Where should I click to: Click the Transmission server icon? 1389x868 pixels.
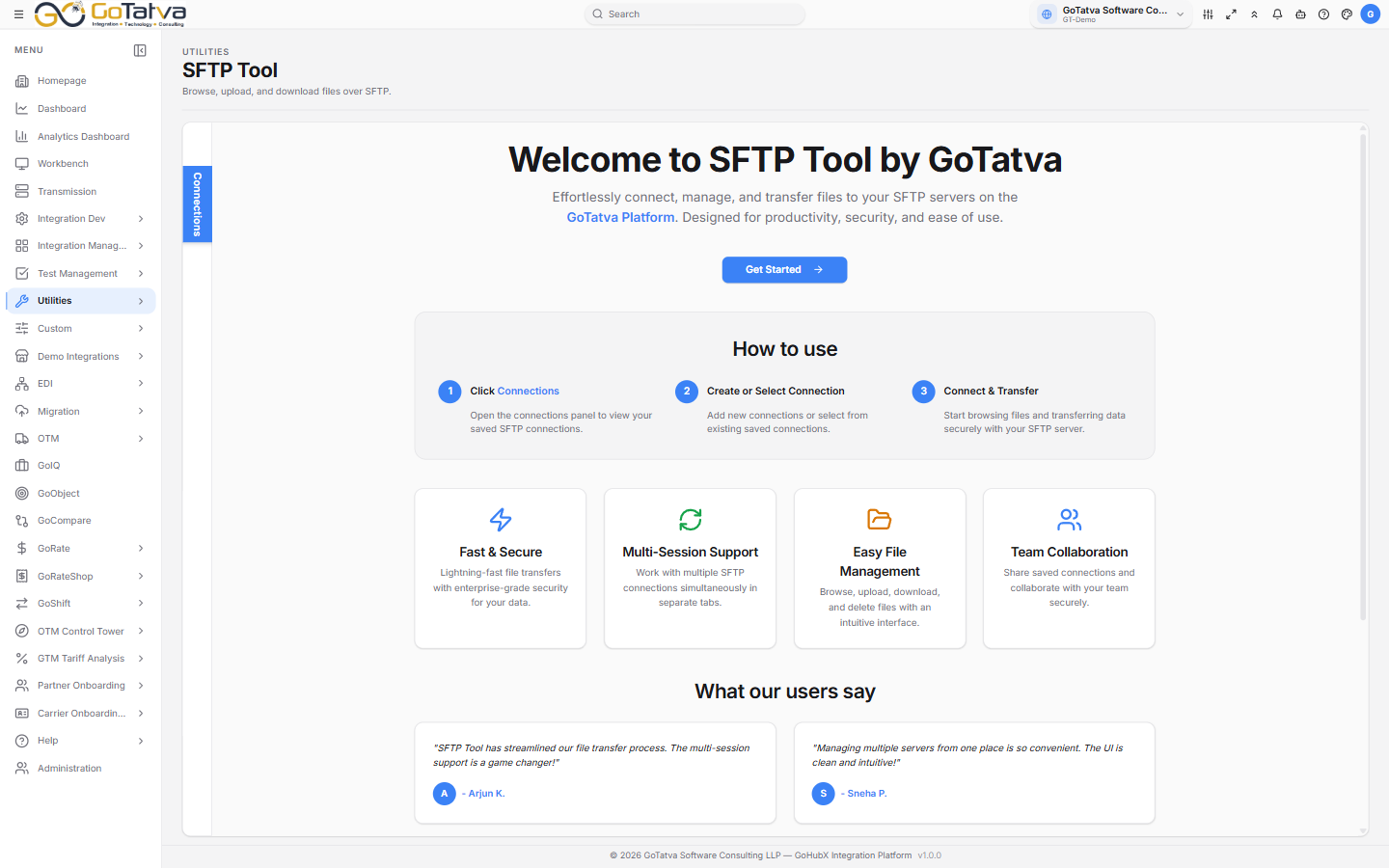(x=22, y=192)
